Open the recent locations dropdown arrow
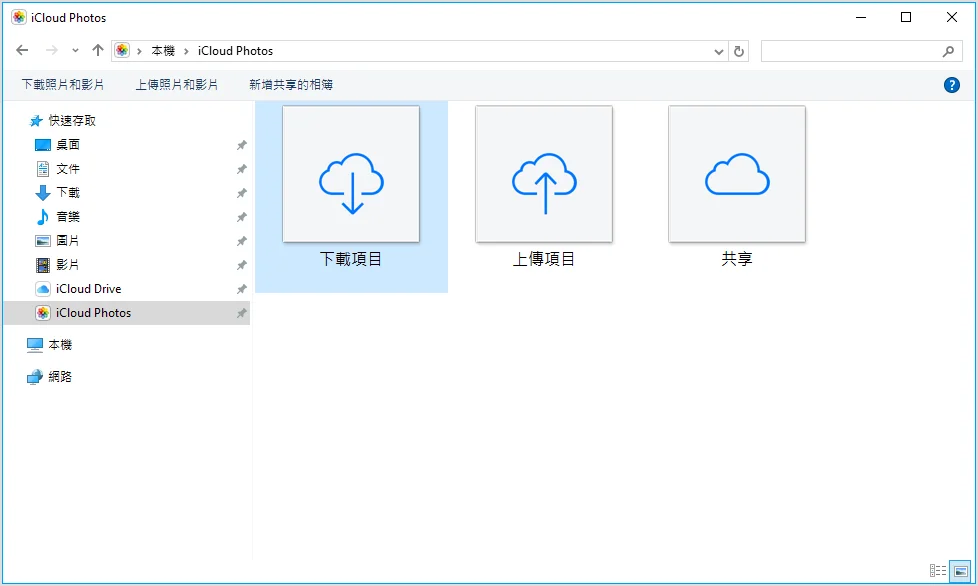The height and width of the screenshot is (586, 978). click(75, 51)
